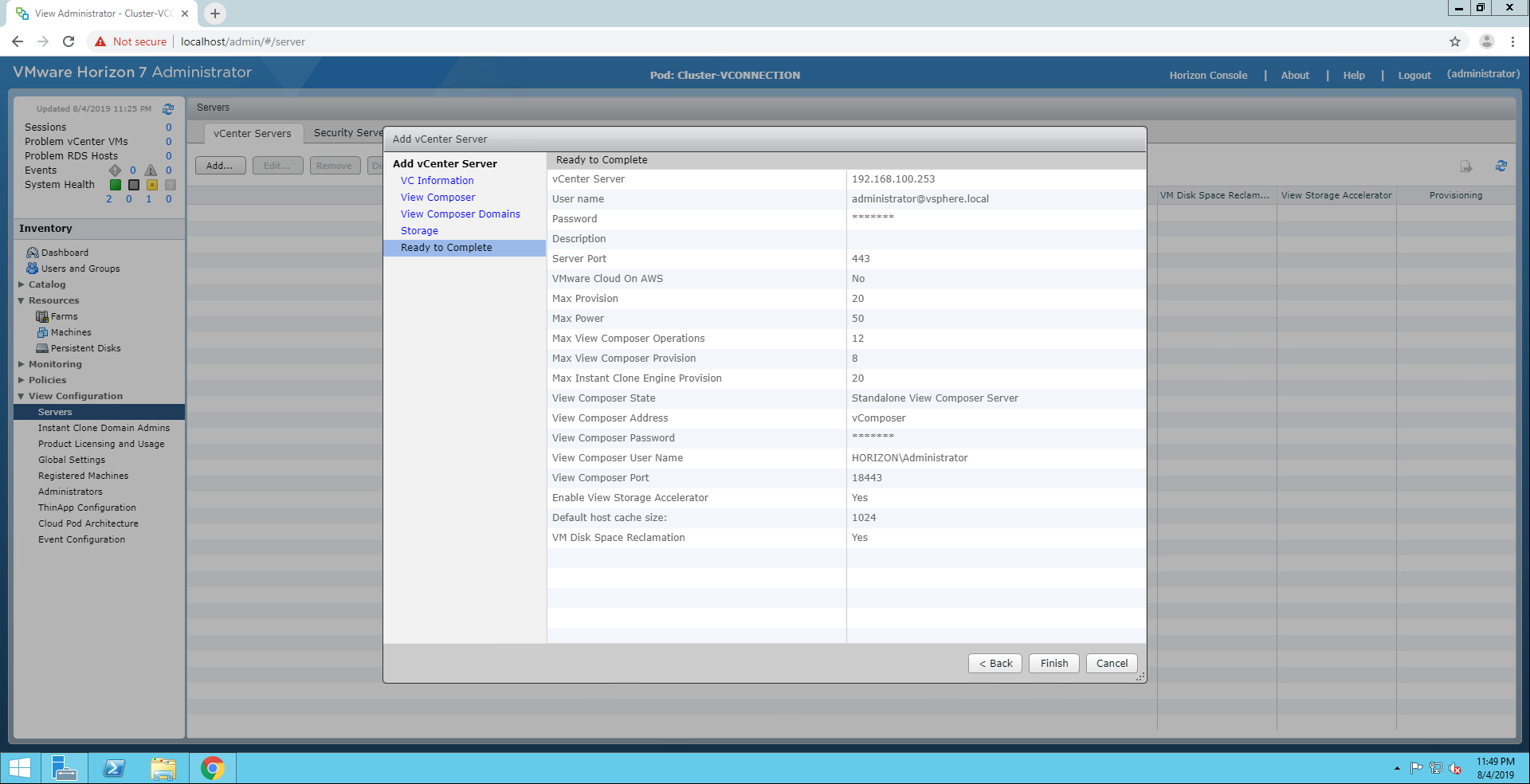The width and height of the screenshot is (1530, 784).
Task: Bookmark this page with the star icon
Action: coord(1454,41)
